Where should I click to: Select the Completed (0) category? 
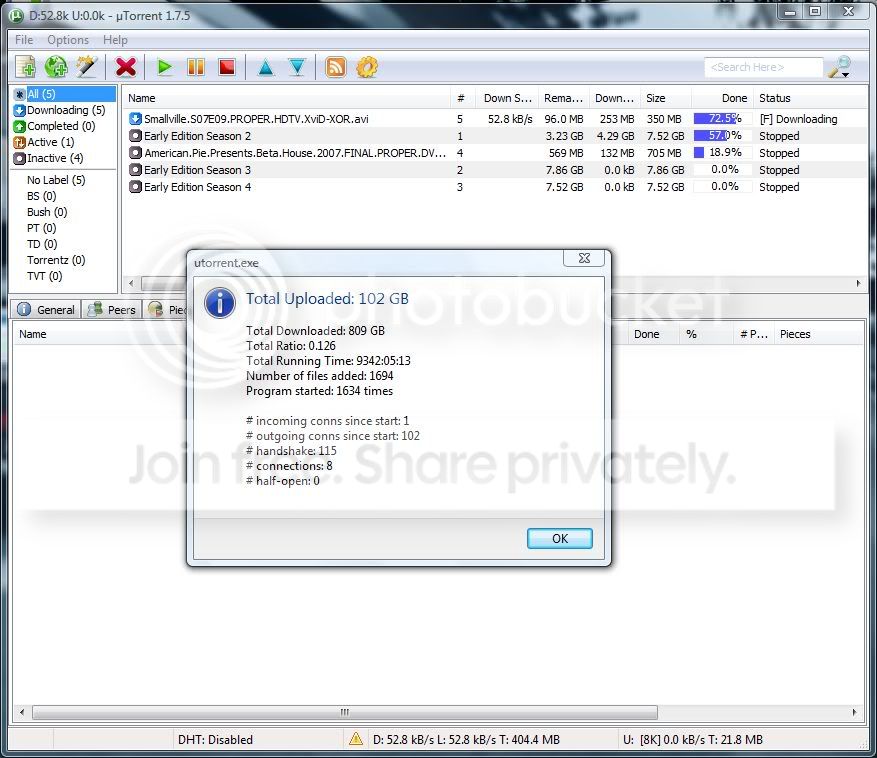pos(54,126)
